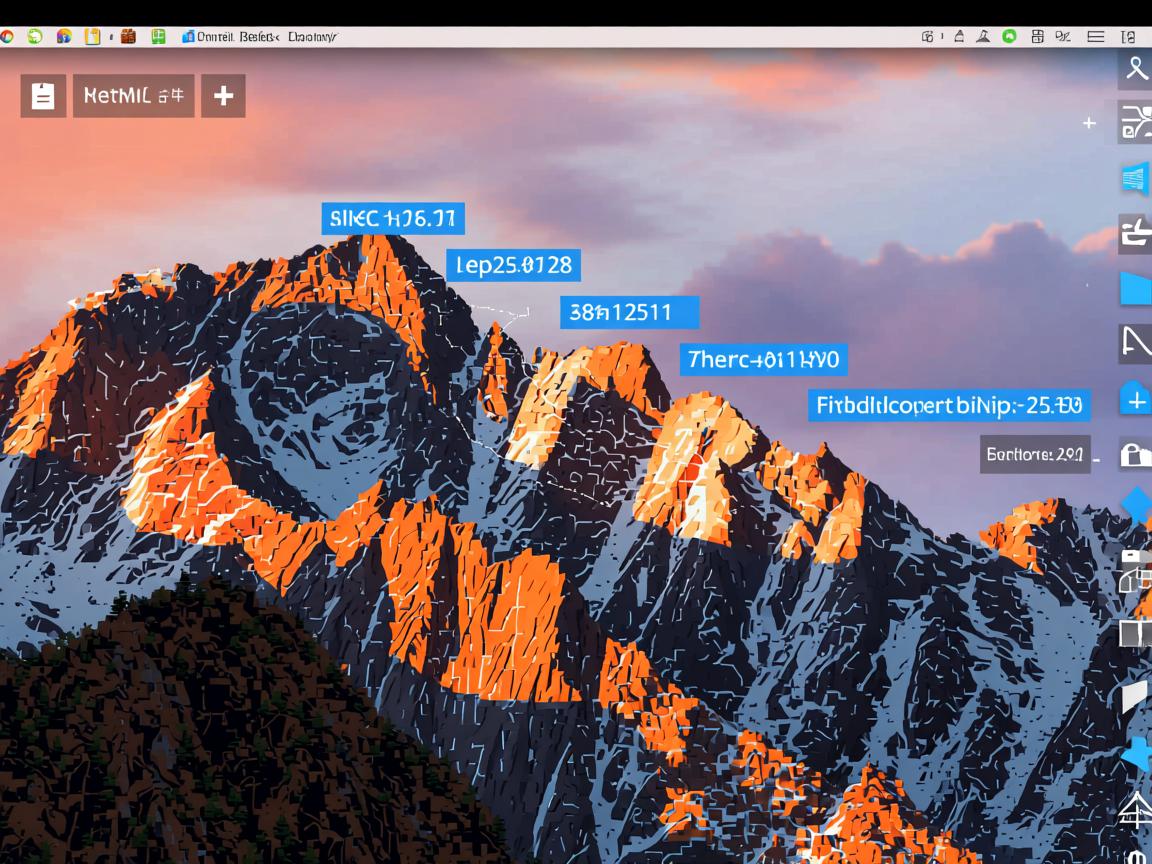
Task: Click the blue folder icon in right sidebar
Action: click(x=1136, y=288)
